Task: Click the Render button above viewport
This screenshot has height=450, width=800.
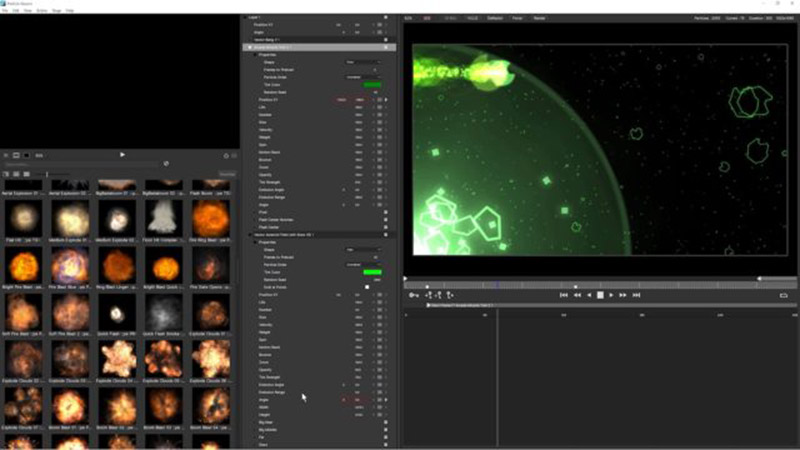Action: [x=539, y=18]
